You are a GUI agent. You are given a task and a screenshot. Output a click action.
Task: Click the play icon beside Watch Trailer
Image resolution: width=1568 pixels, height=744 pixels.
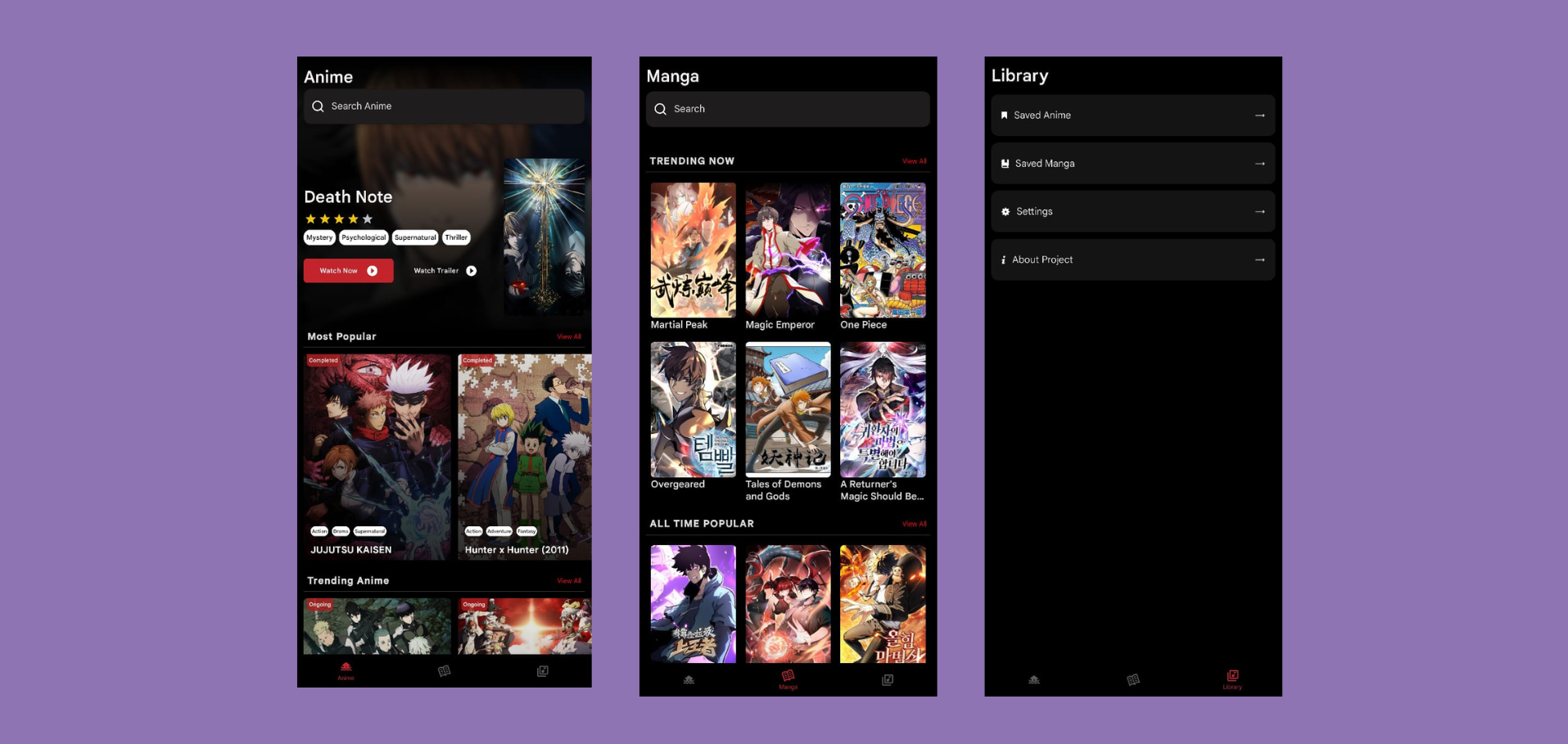(x=472, y=271)
